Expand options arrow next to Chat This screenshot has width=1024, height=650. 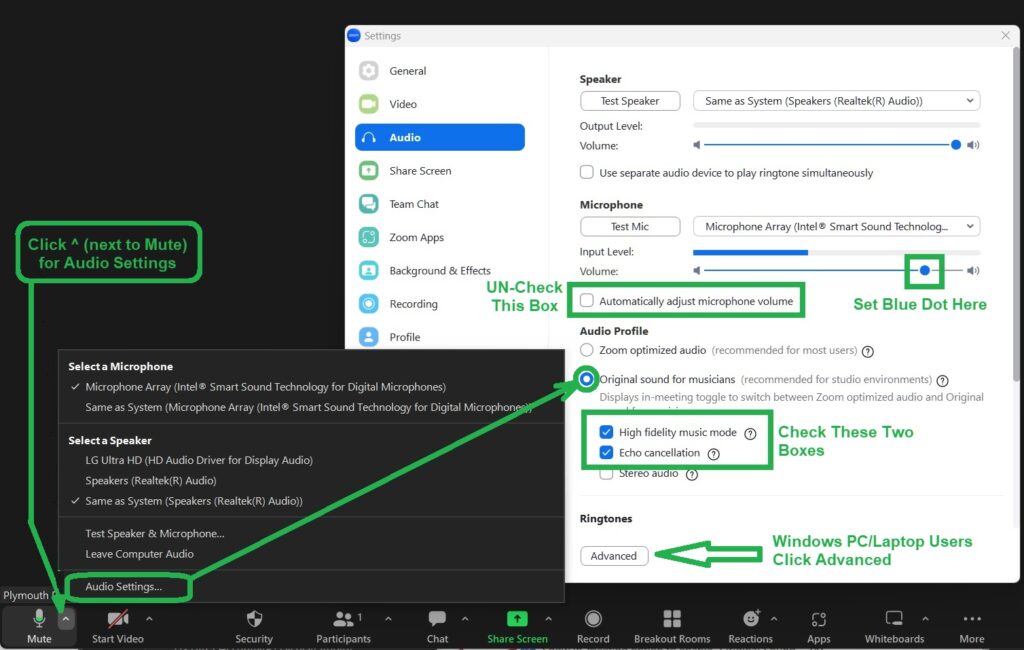(465, 618)
